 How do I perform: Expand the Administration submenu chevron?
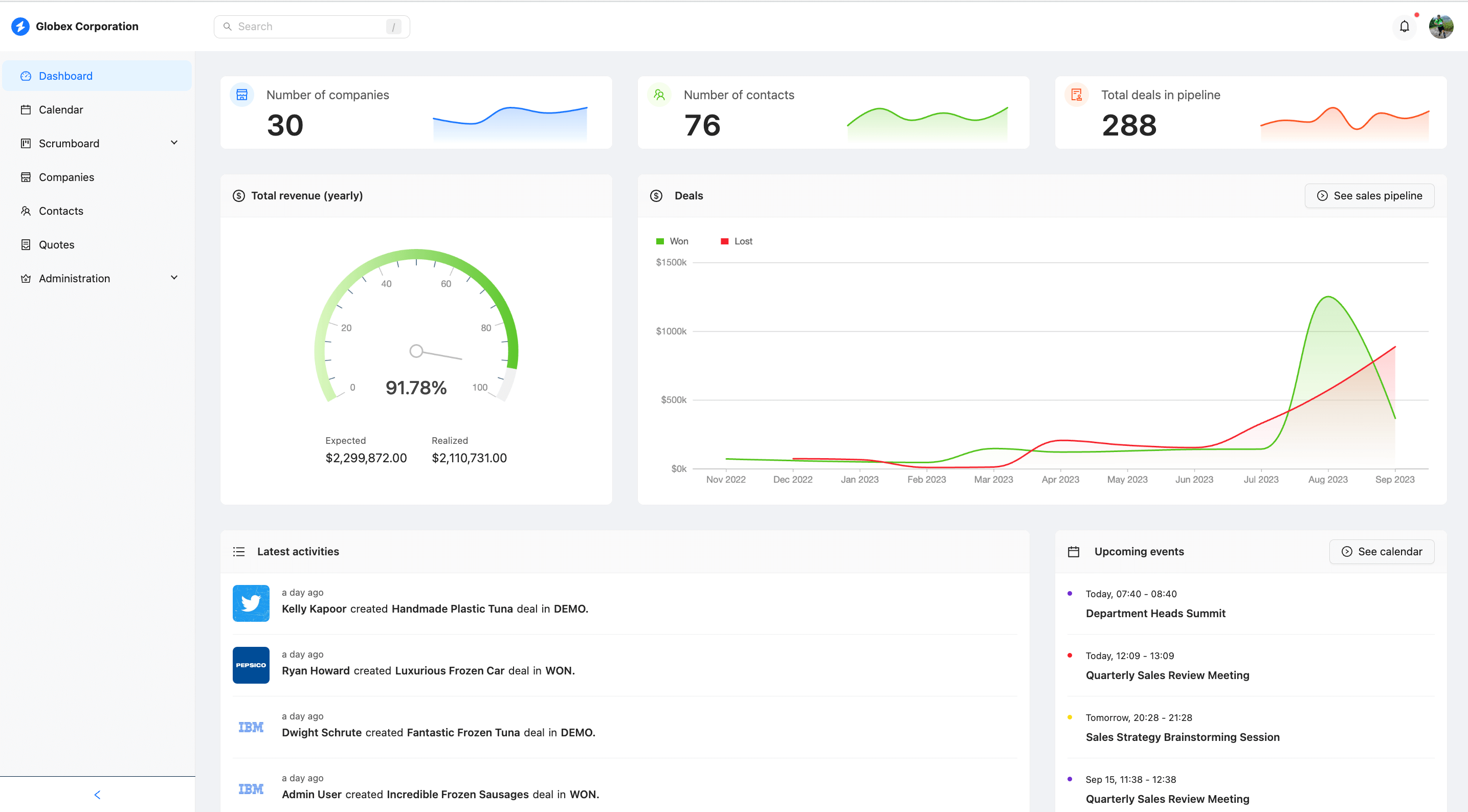[174, 278]
